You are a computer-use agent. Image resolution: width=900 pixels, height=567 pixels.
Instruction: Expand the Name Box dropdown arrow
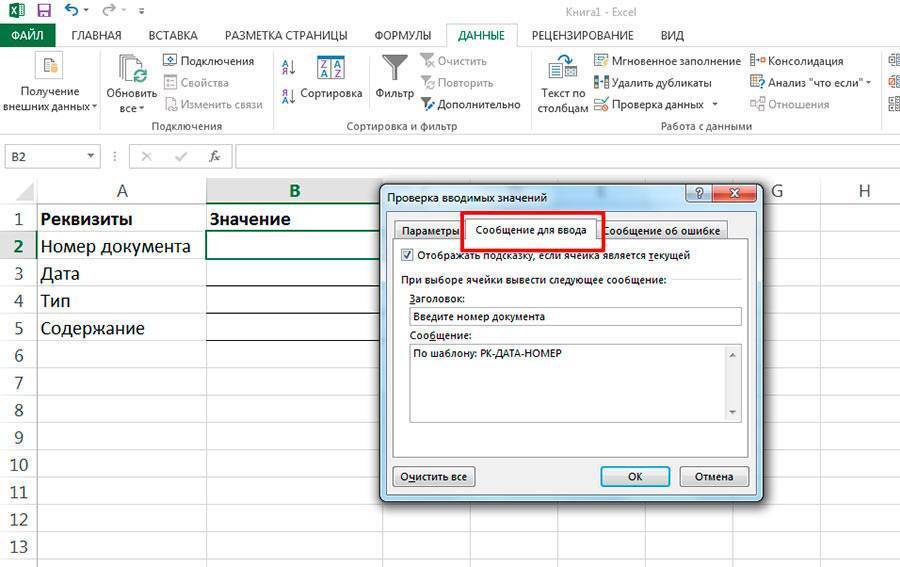[x=91, y=157]
